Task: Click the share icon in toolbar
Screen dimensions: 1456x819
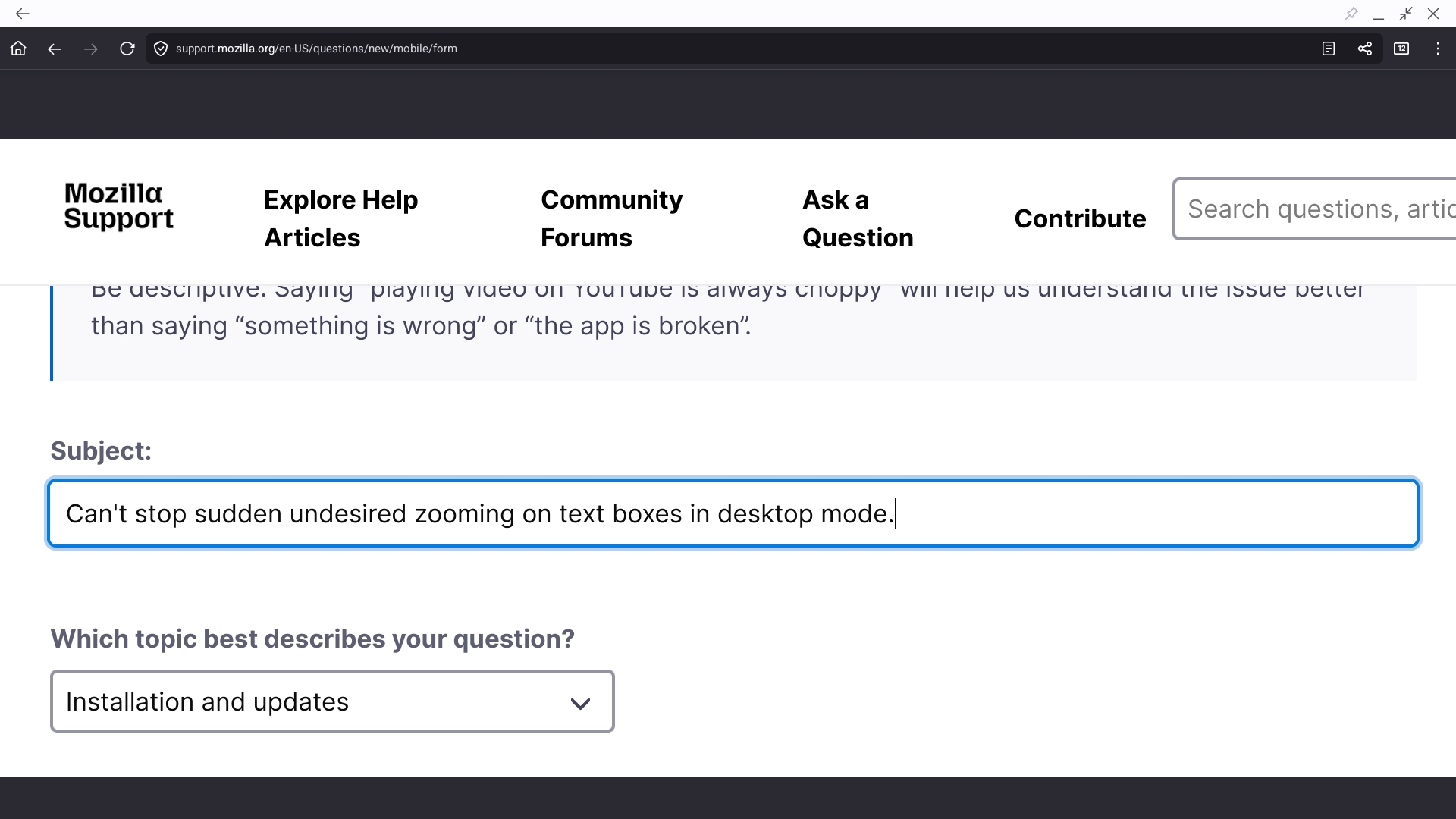Action: point(1365,49)
